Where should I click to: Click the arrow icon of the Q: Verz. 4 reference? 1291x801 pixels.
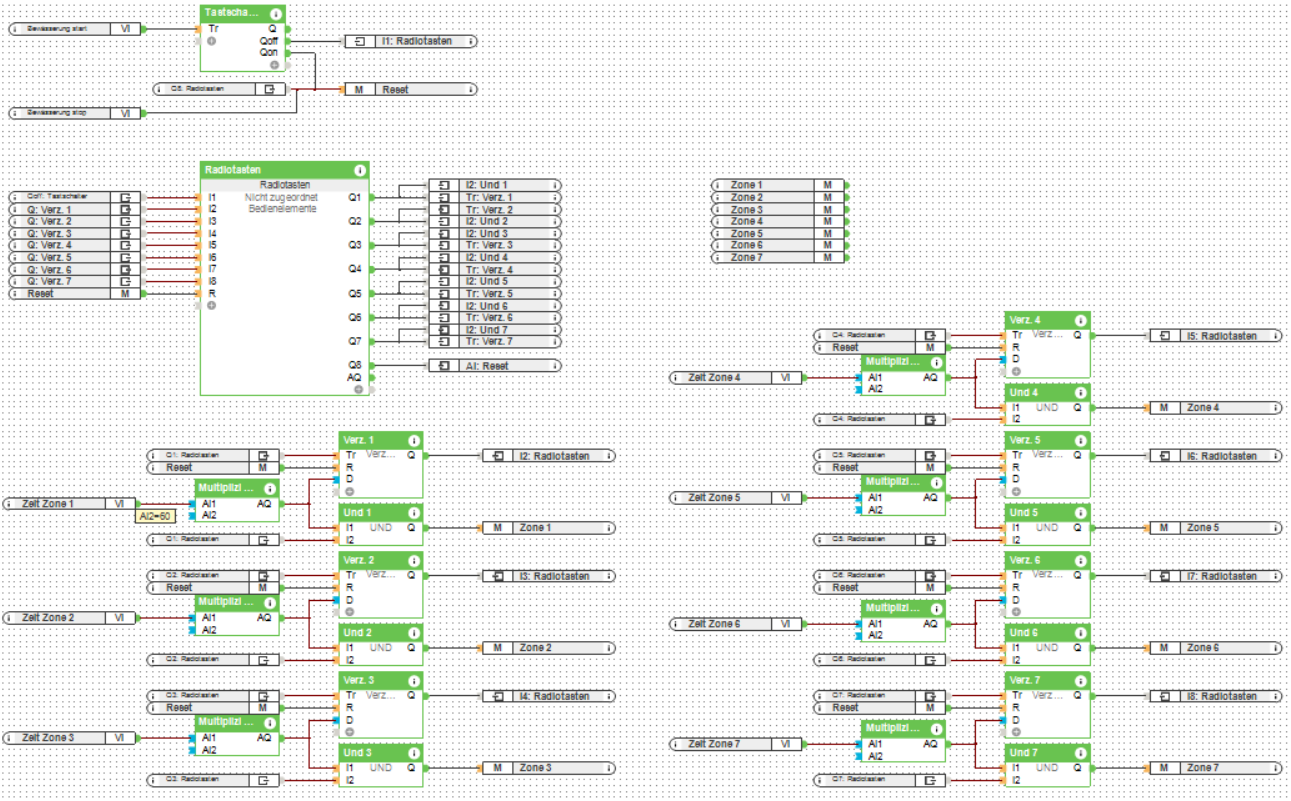point(126,245)
